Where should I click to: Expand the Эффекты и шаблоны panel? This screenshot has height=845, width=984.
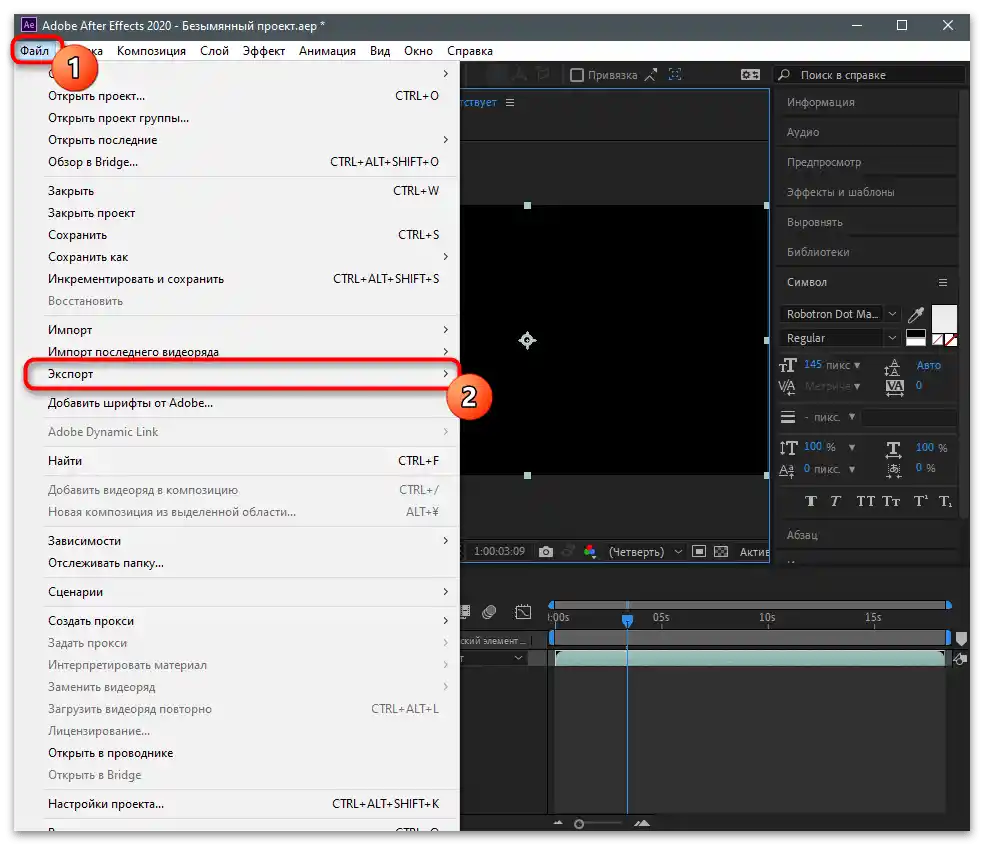click(x=840, y=192)
